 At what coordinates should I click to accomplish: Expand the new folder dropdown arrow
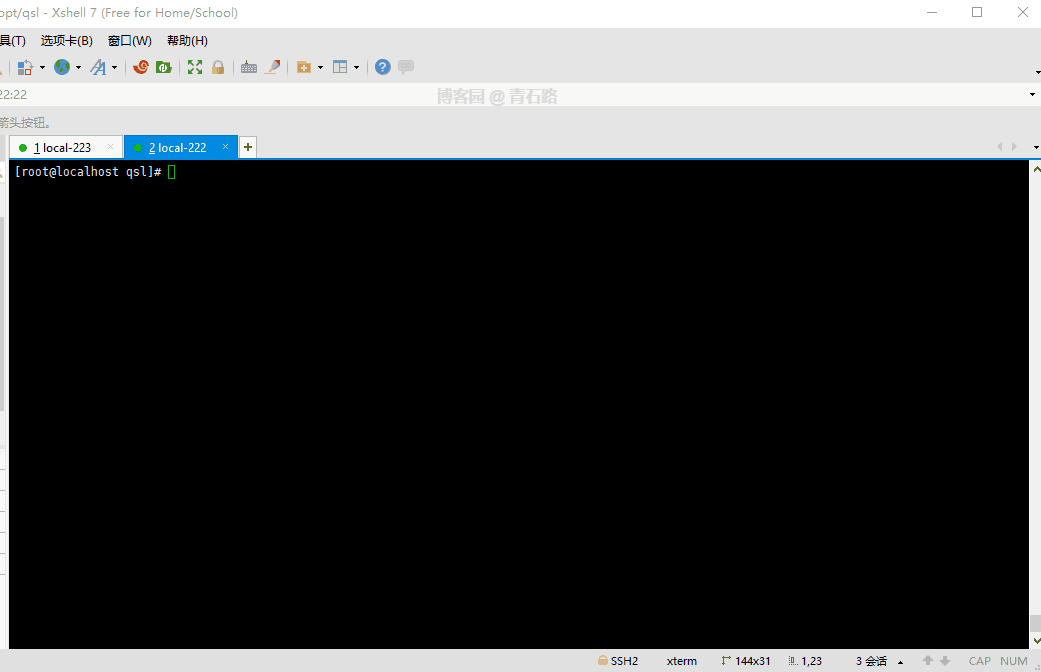pyautogui.click(x=320, y=67)
